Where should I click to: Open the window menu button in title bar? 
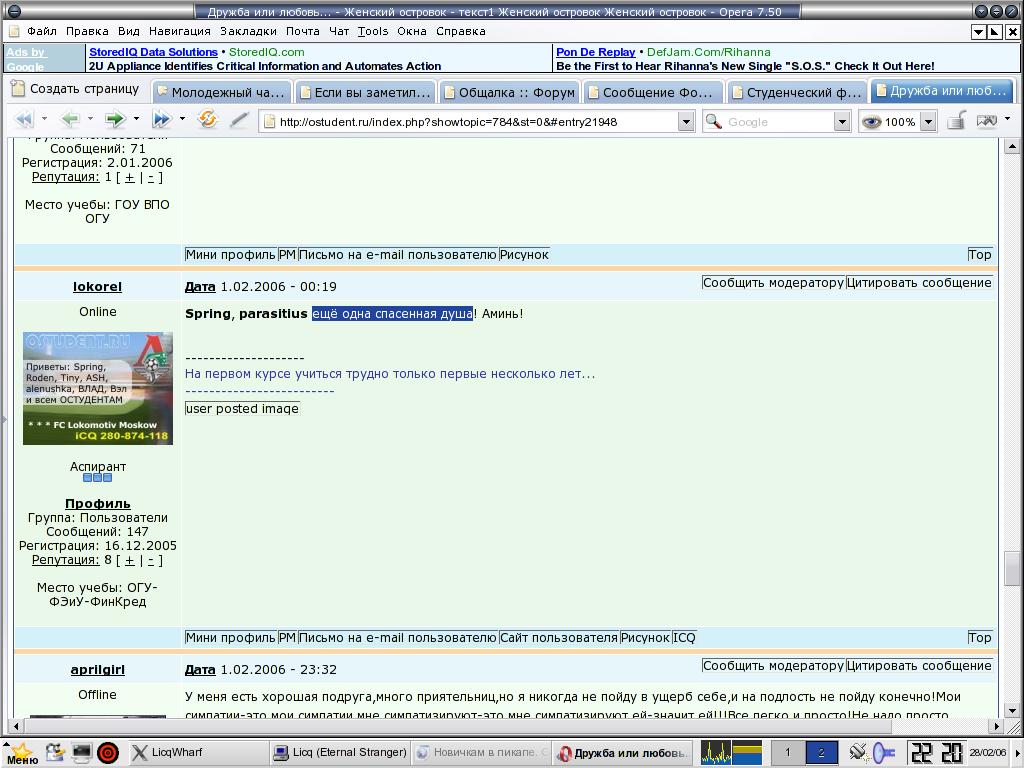pos(14,11)
